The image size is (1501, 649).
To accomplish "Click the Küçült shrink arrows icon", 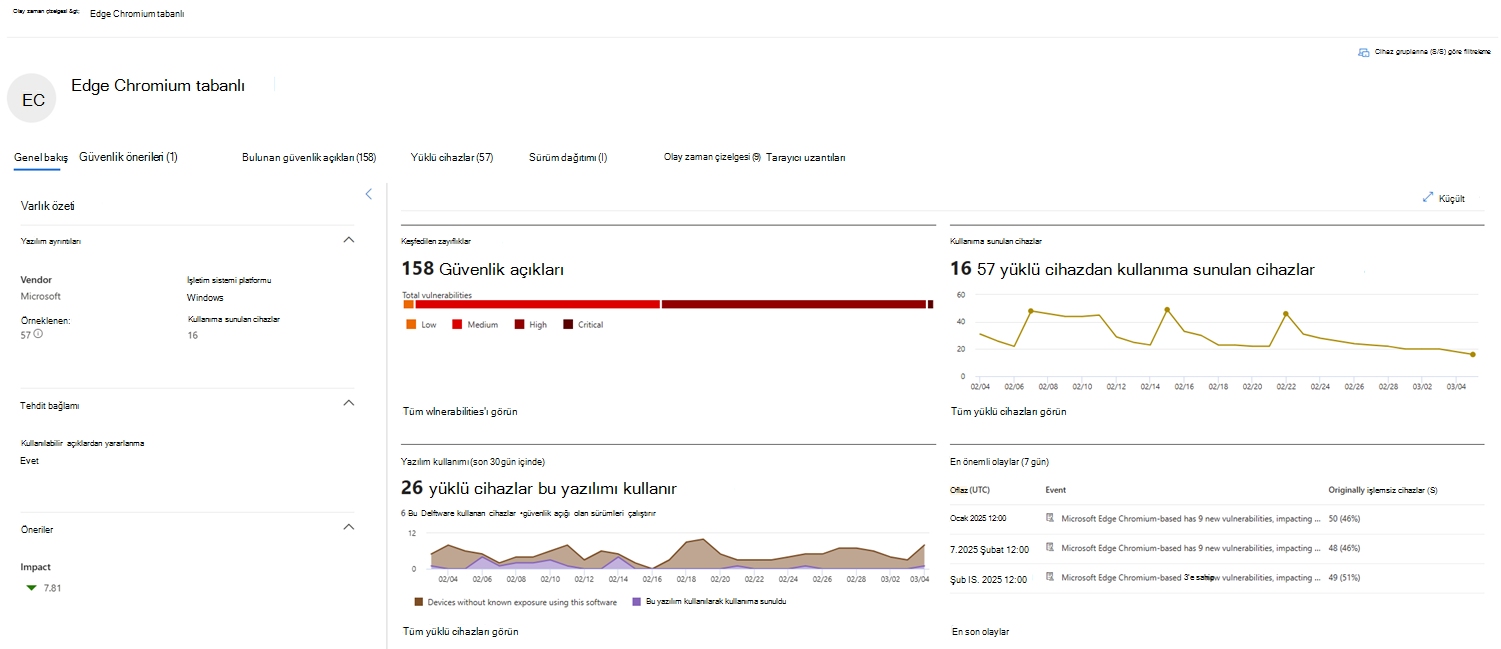I will point(1428,198).
